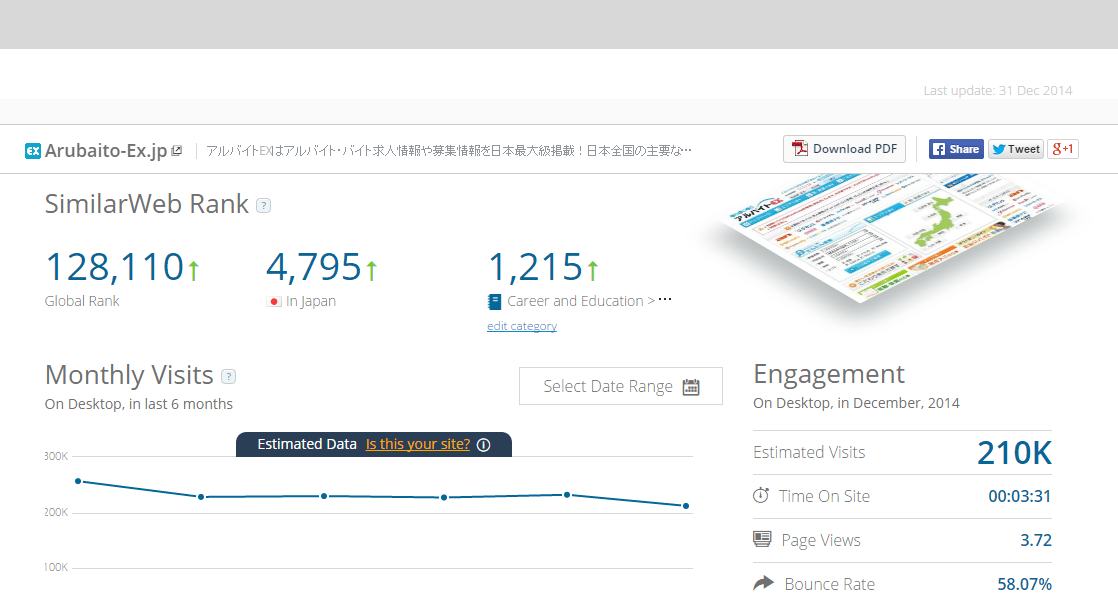The image size is (1118, 605).
Task: Click the Japanese site description text
Action: 448,150
